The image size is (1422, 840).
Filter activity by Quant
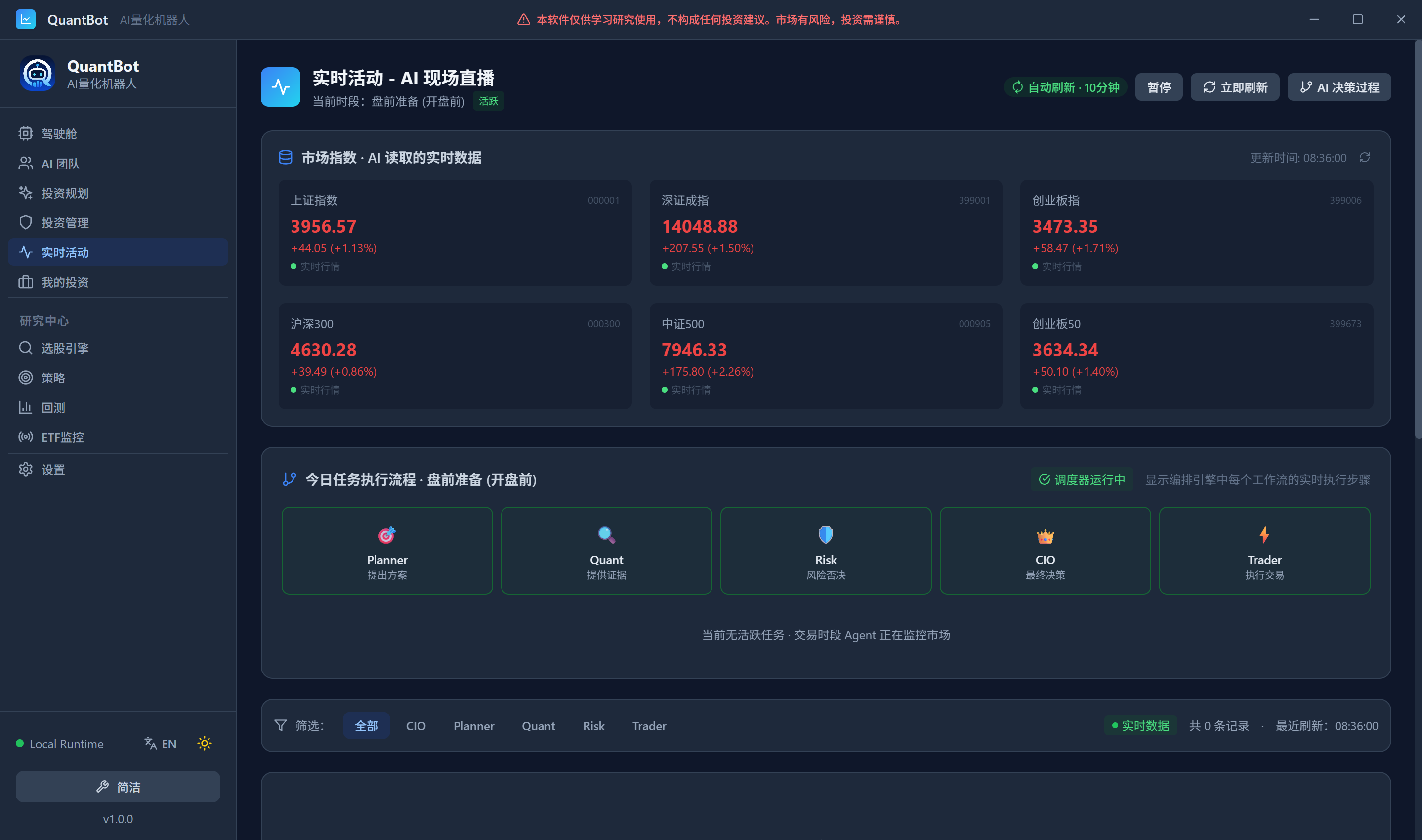(x=538, y=726)
